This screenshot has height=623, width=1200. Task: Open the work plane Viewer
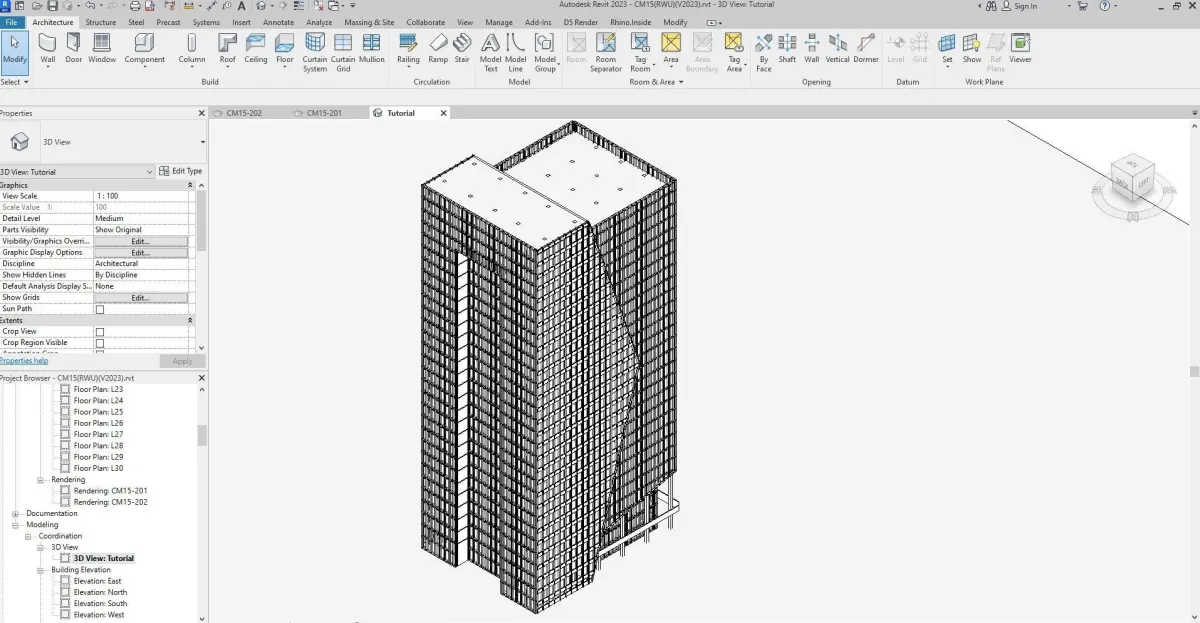[x=1020, y=49]
